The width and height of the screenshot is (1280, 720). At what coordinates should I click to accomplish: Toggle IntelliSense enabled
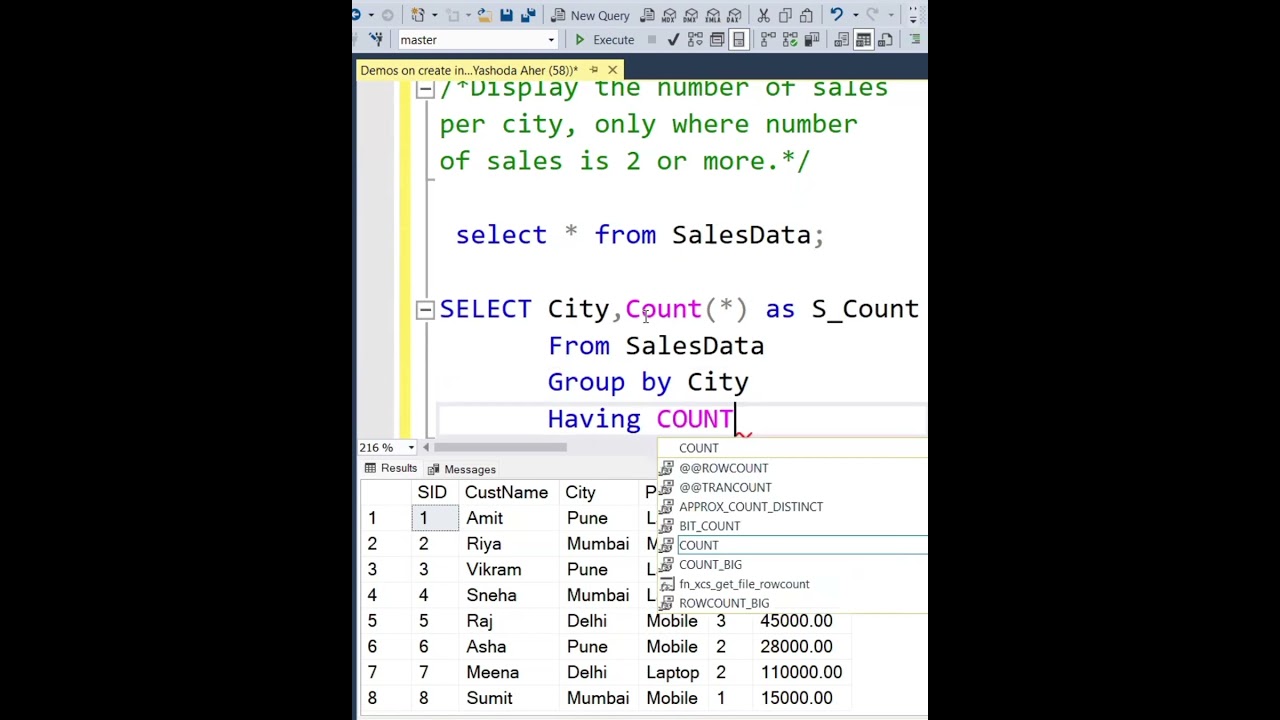pyautogui.click(x=738, y=40)
